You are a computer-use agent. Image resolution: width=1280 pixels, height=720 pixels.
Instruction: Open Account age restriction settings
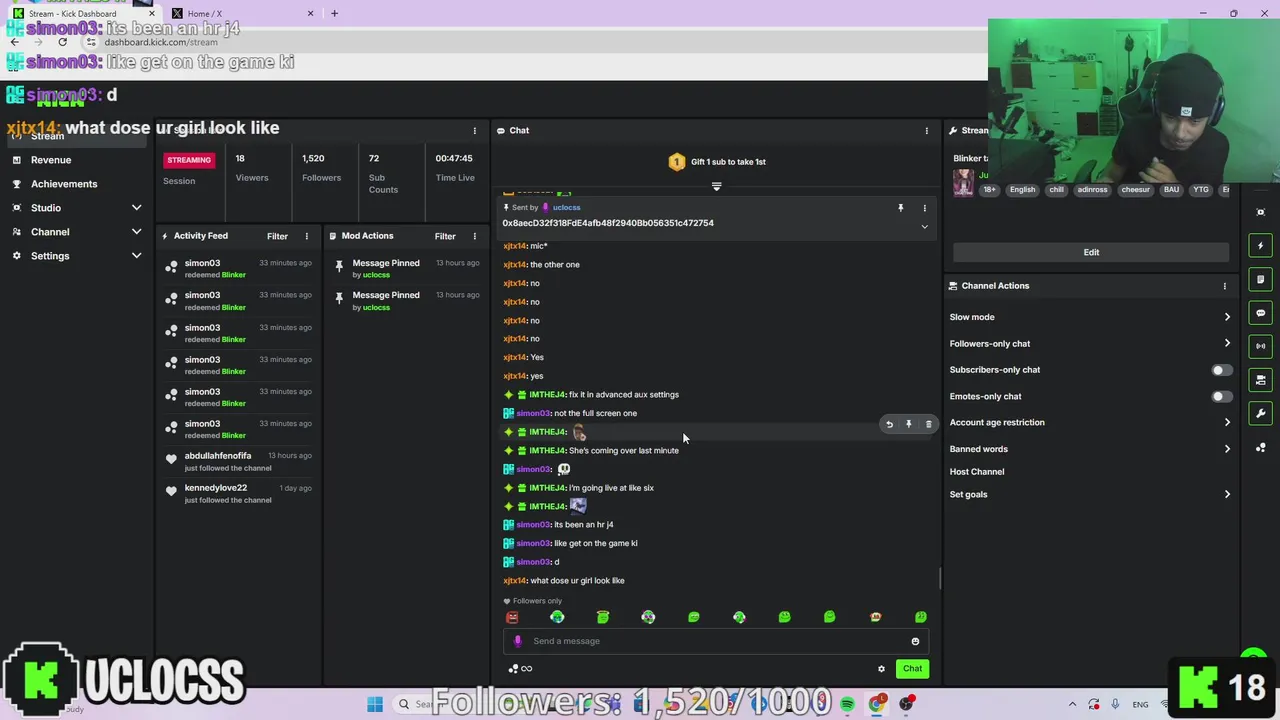tap(1091, 423)
